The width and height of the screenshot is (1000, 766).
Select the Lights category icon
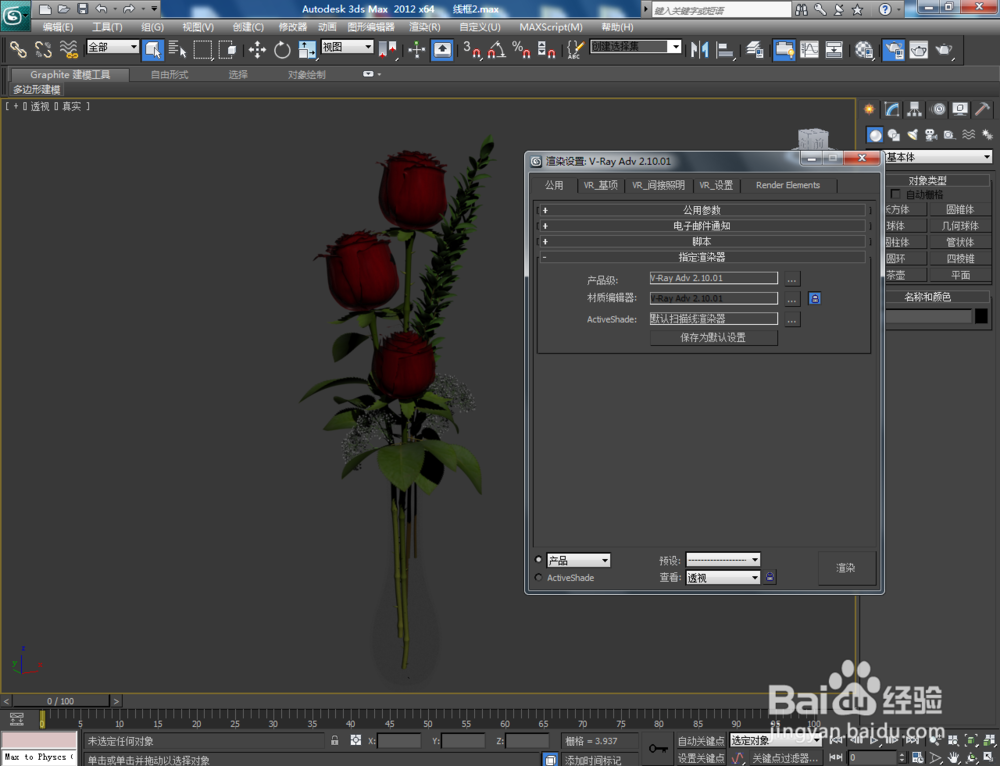tap(913, 135)
